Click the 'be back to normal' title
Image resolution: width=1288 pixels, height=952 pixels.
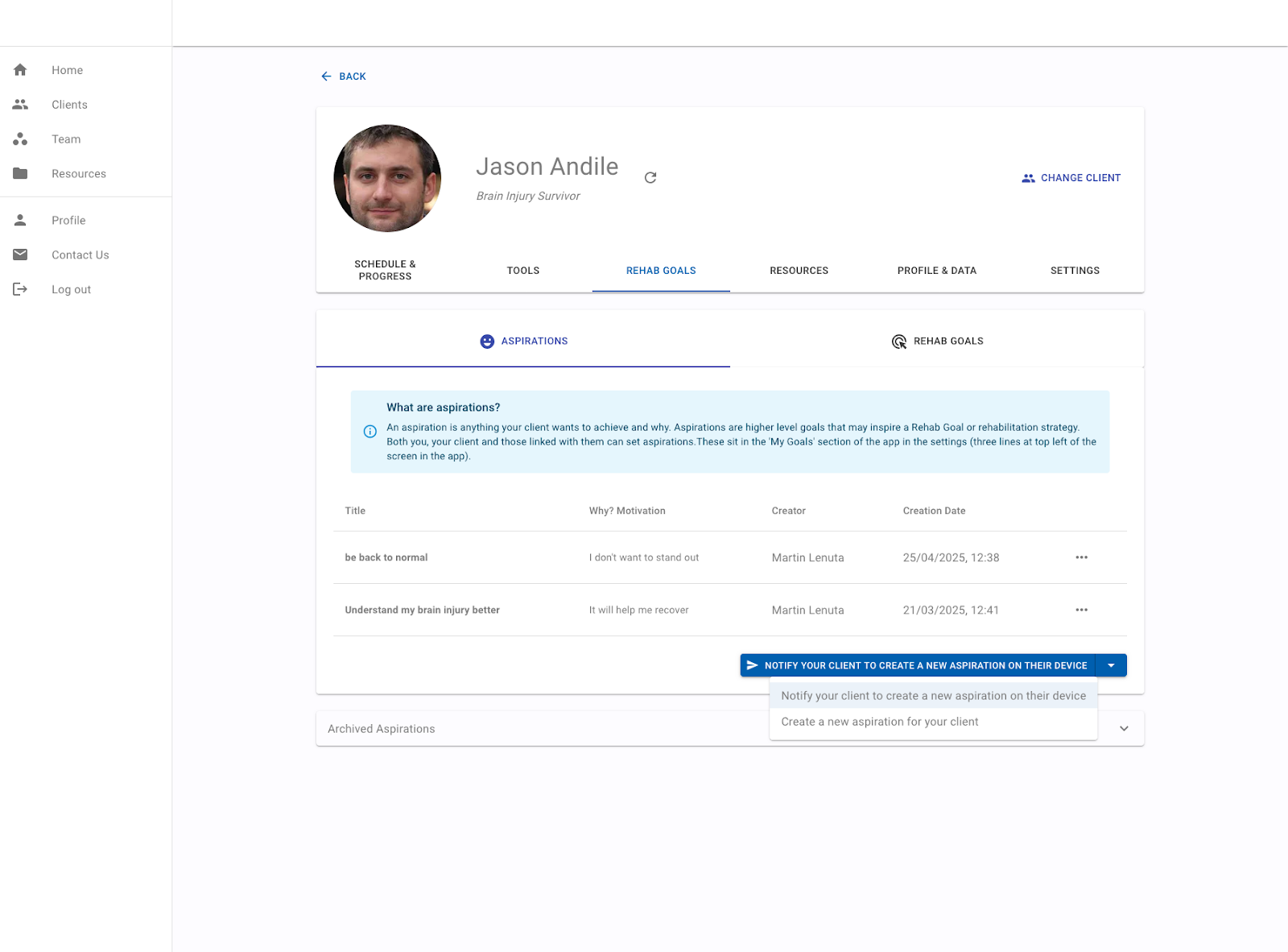point(386,557)
